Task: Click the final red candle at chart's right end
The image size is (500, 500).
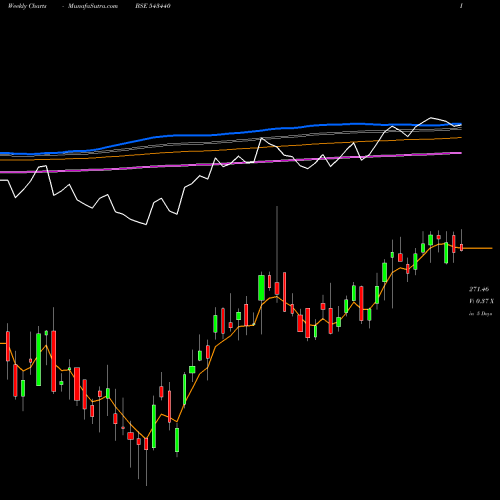Action: [x=462, y=247]
